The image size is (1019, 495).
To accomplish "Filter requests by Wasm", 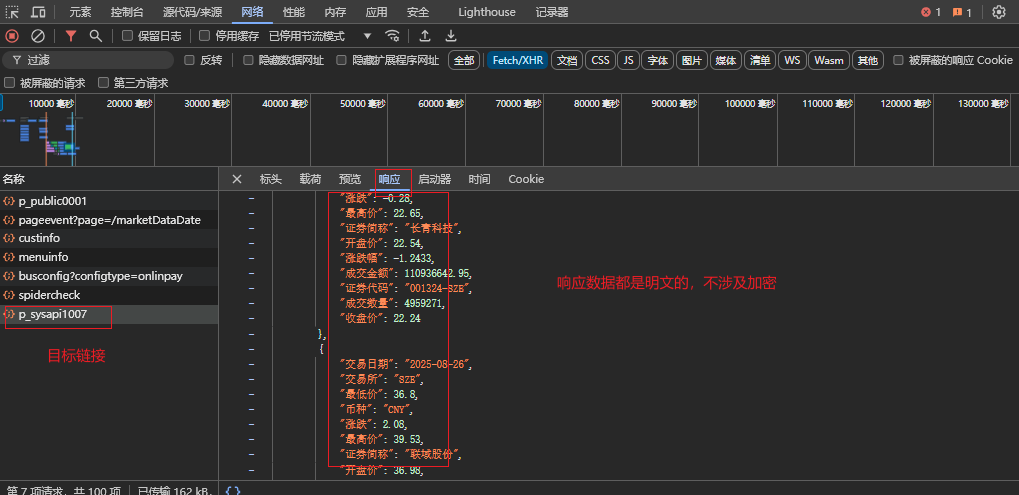I will (829, 60).
